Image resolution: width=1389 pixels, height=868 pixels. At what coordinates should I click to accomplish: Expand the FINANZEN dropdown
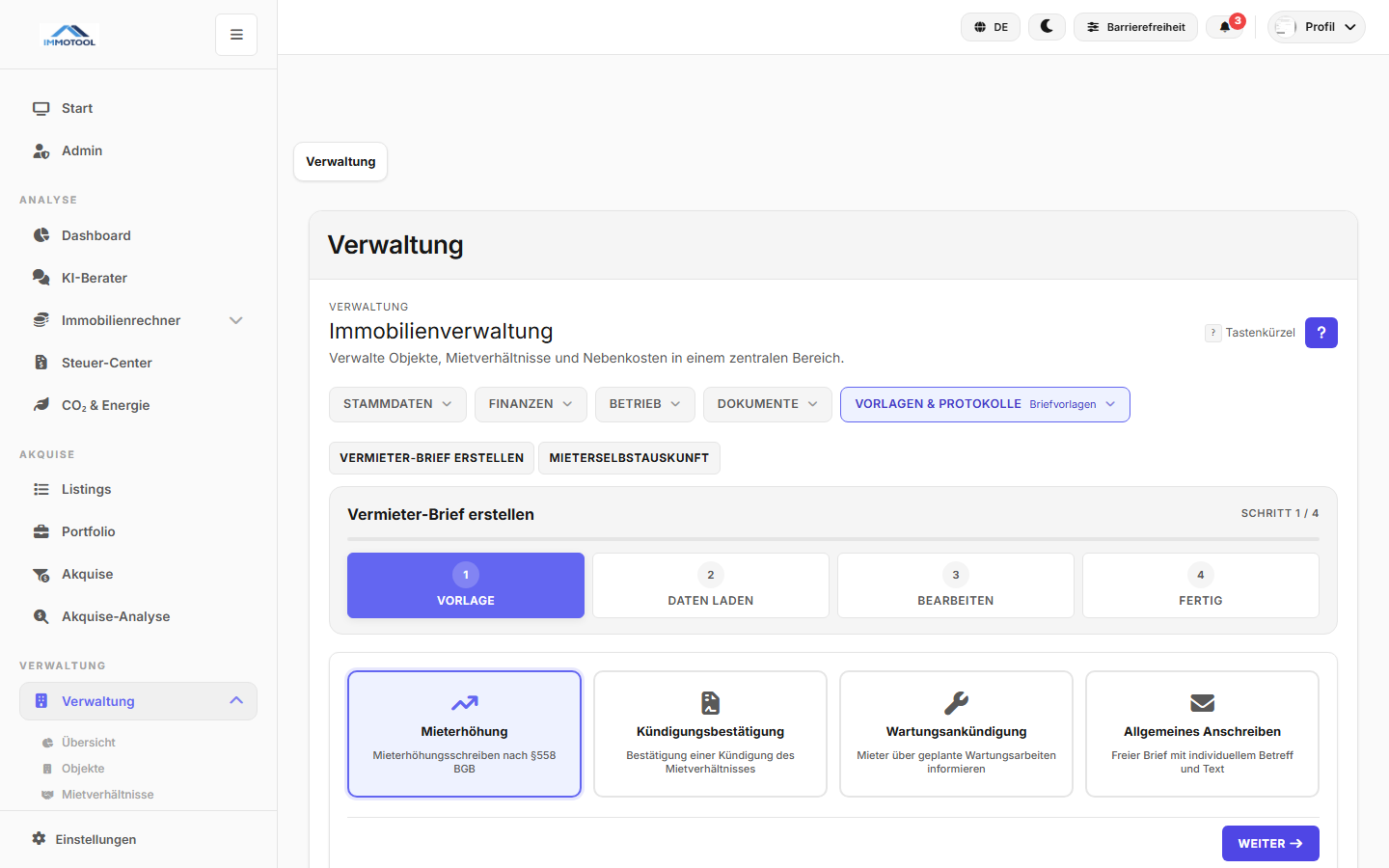pos(531,404)
